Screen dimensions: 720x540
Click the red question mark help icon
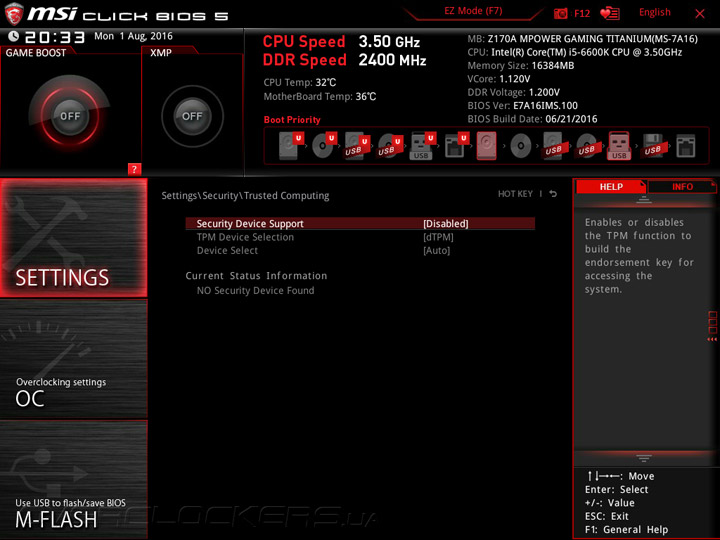tap(134, 169)
